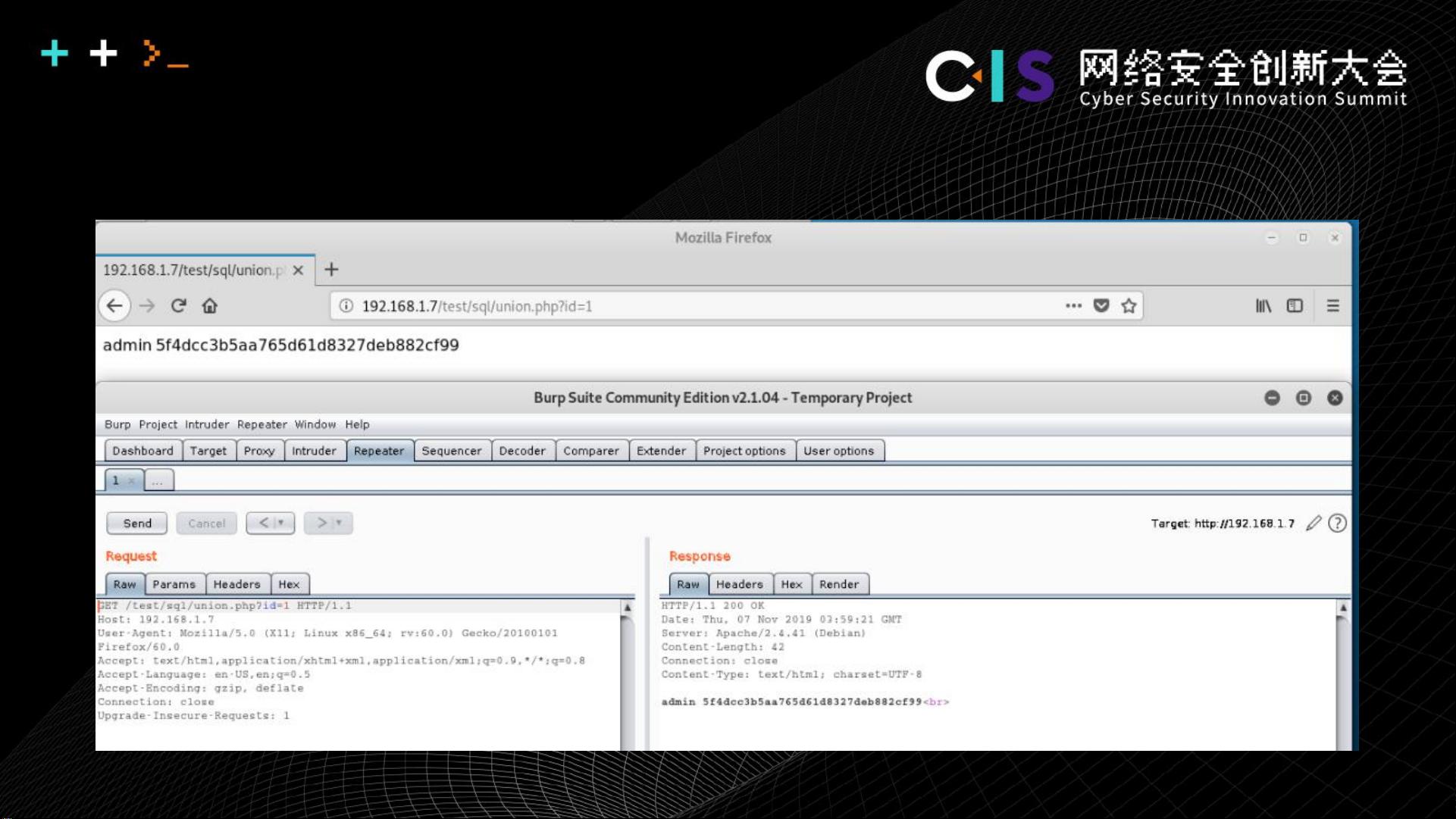Select Request Raw tab

124,584
